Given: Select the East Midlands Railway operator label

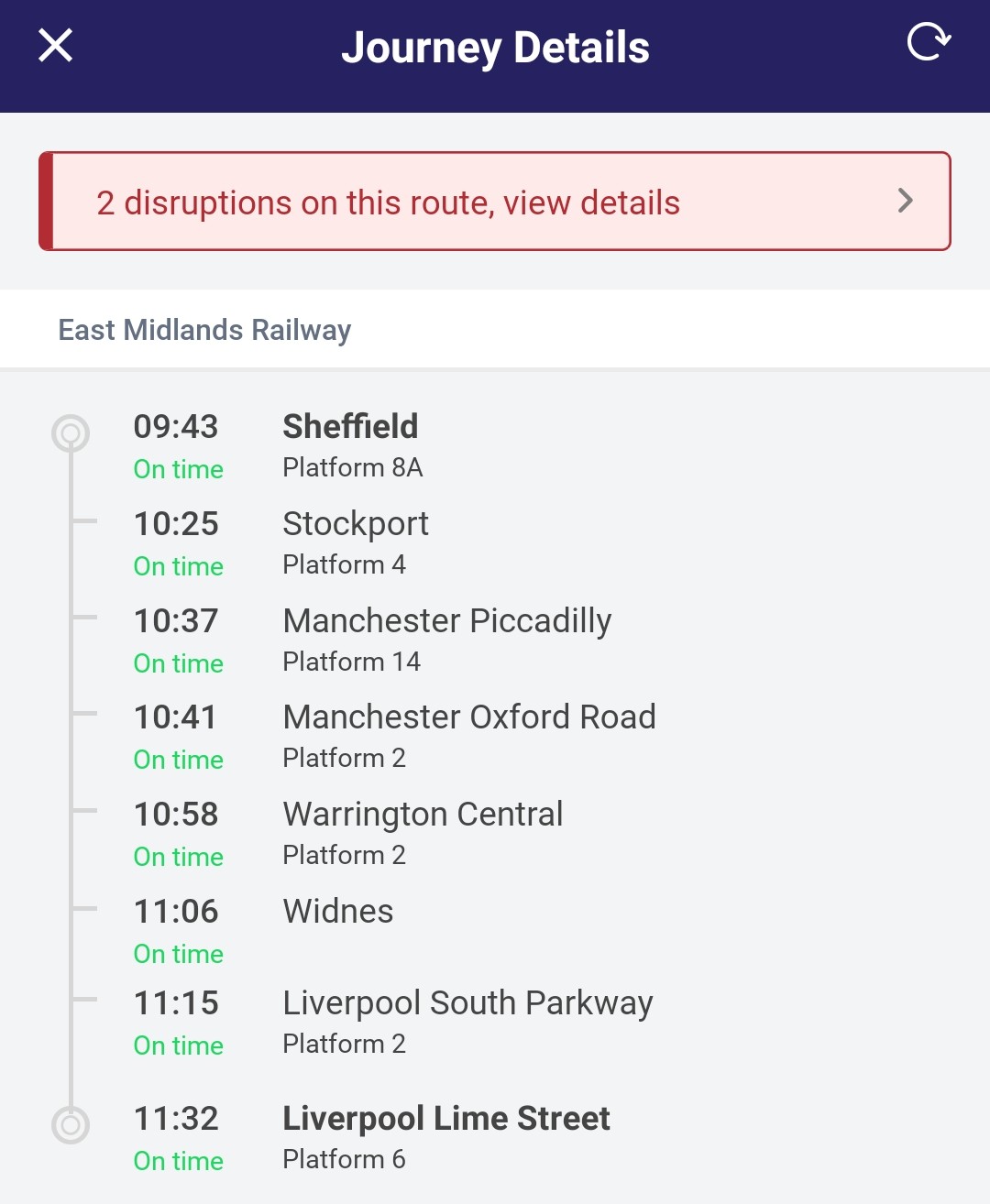Looking at the screenshot, I should tap(204, 330).
